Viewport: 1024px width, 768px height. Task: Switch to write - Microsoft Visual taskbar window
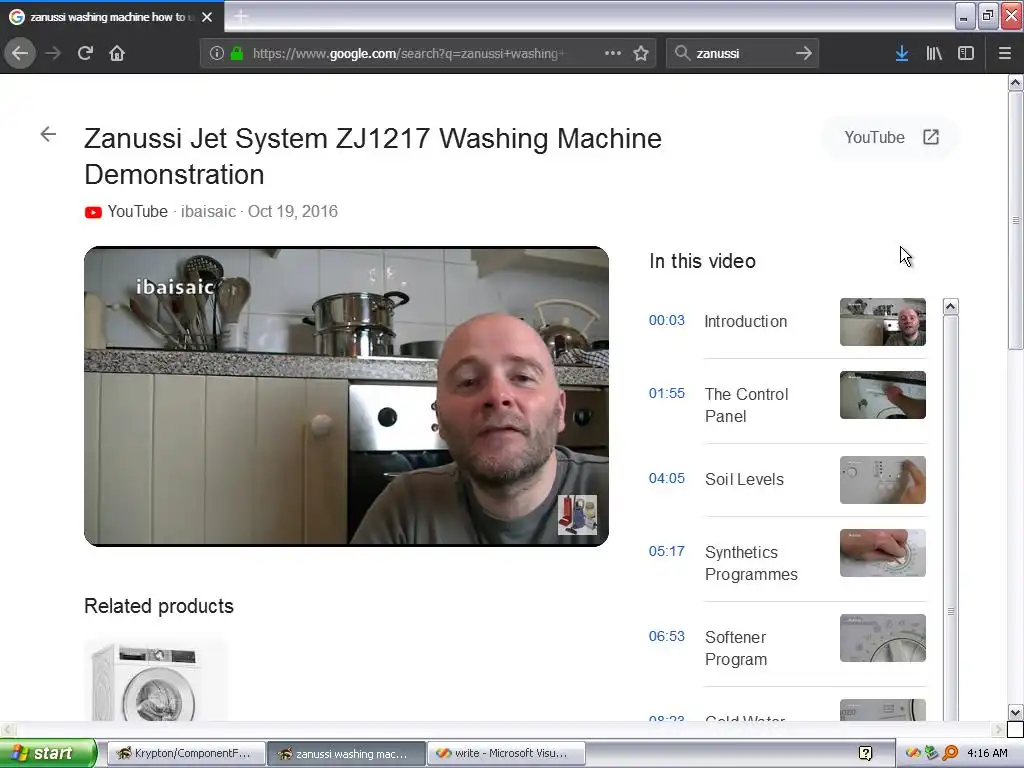pos(506,753)
